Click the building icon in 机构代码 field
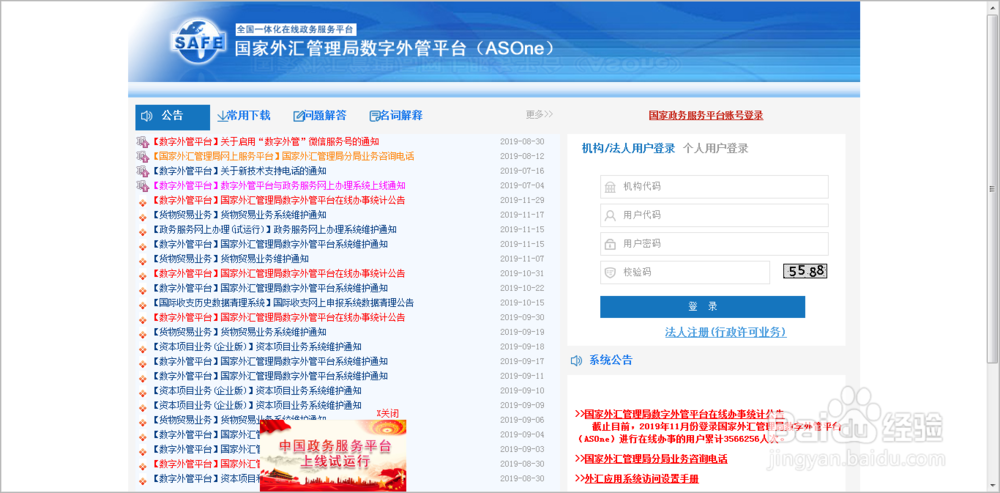 pyautogui.click(x=610, y=187)
